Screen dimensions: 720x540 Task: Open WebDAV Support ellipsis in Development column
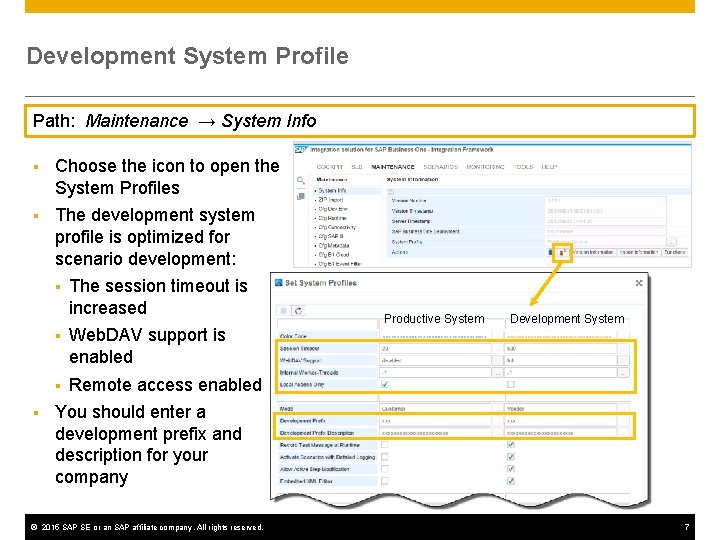623,360
